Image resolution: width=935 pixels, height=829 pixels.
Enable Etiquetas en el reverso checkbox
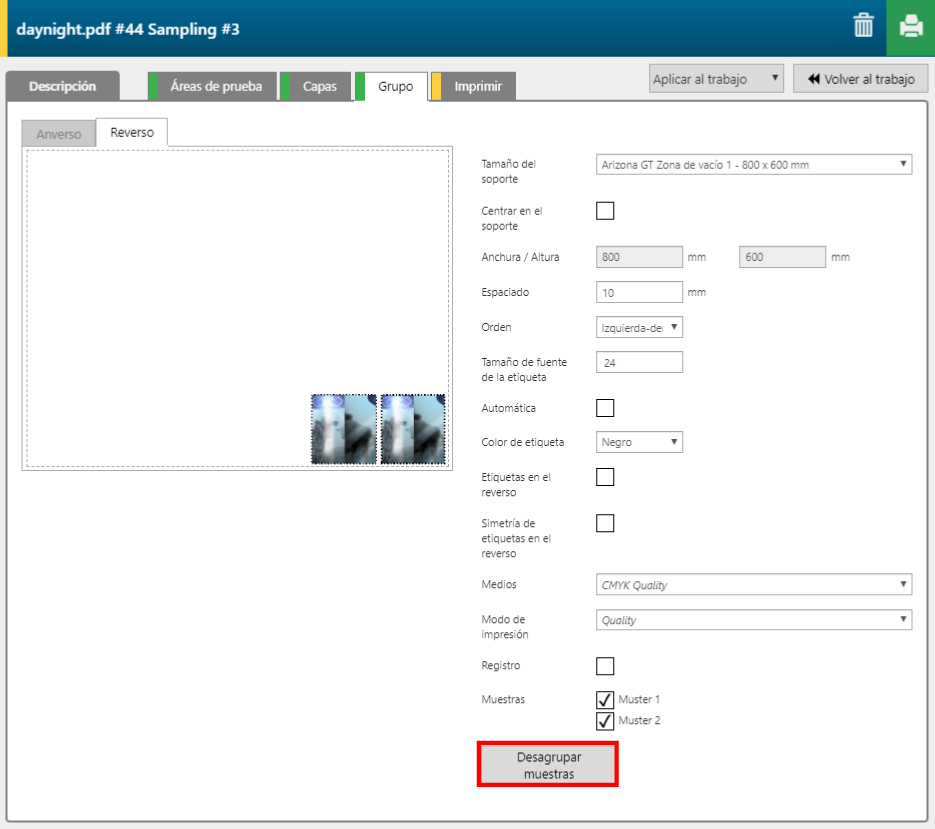[x=605, y=477]
